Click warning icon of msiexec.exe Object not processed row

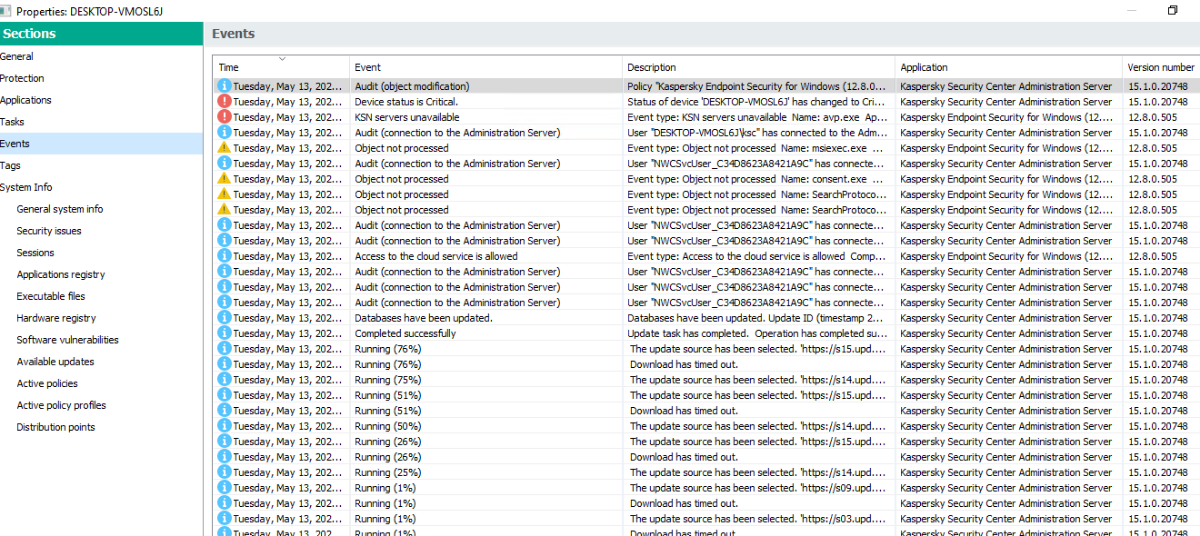225,148
